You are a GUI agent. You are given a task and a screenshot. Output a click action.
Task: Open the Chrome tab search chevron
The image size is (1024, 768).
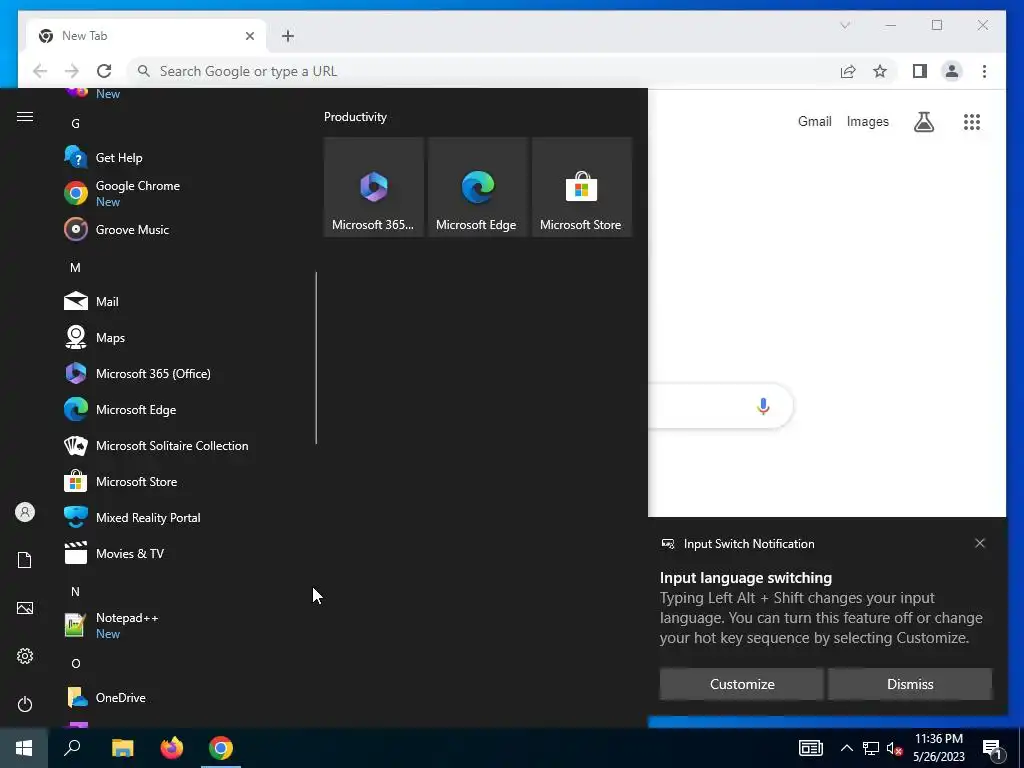(845, 25)
